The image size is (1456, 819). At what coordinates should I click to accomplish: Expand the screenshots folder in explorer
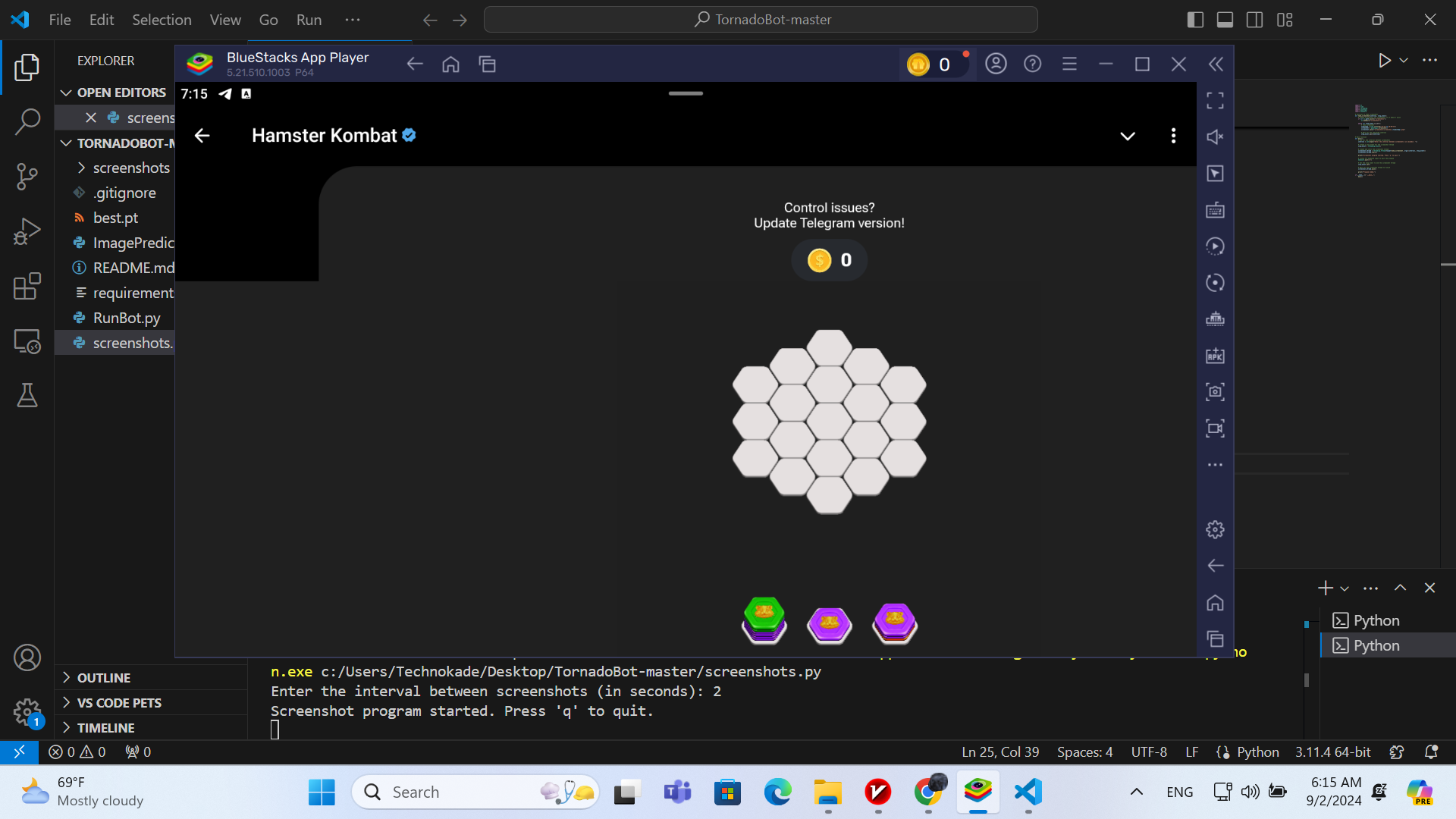pyautogui.click(x=130, y=168)
